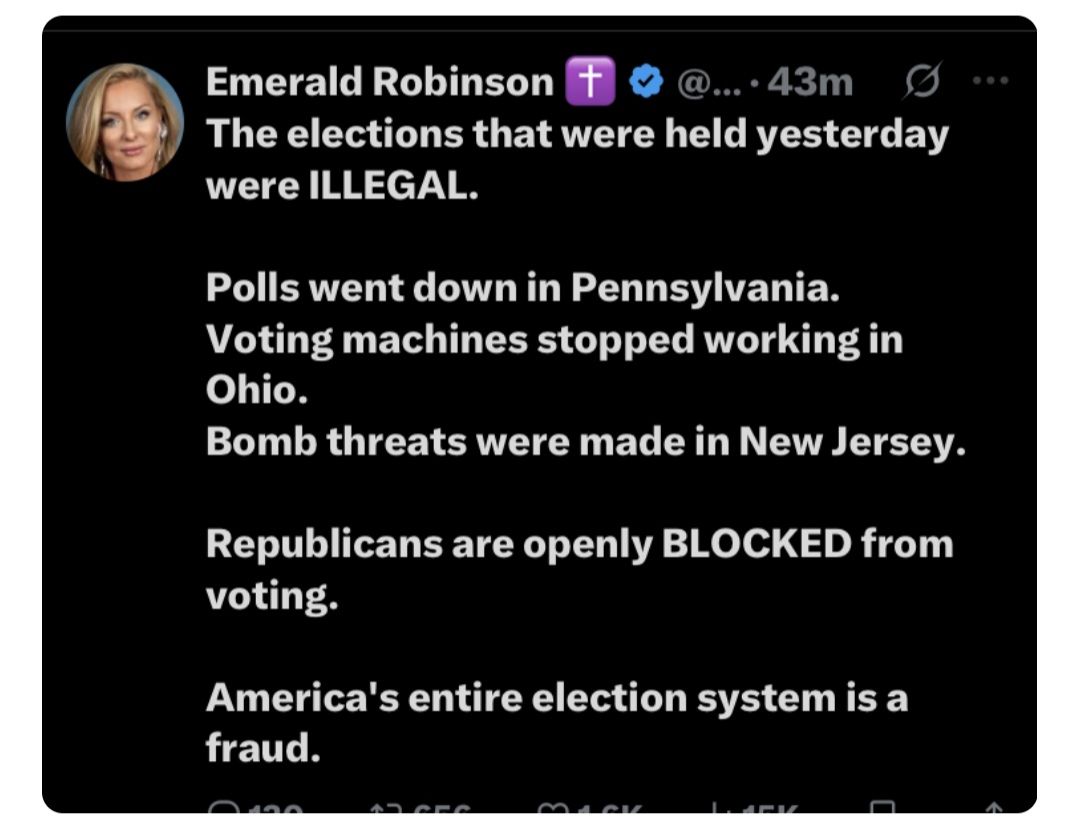Open the three-dot more options menu

pyautogui.click(x=991, y=83)
